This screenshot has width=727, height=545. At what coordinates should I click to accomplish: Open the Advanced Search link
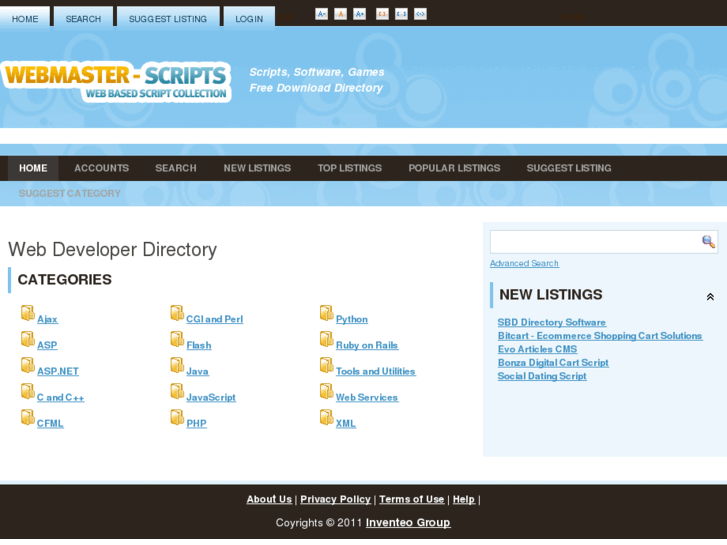coord(524,263)
